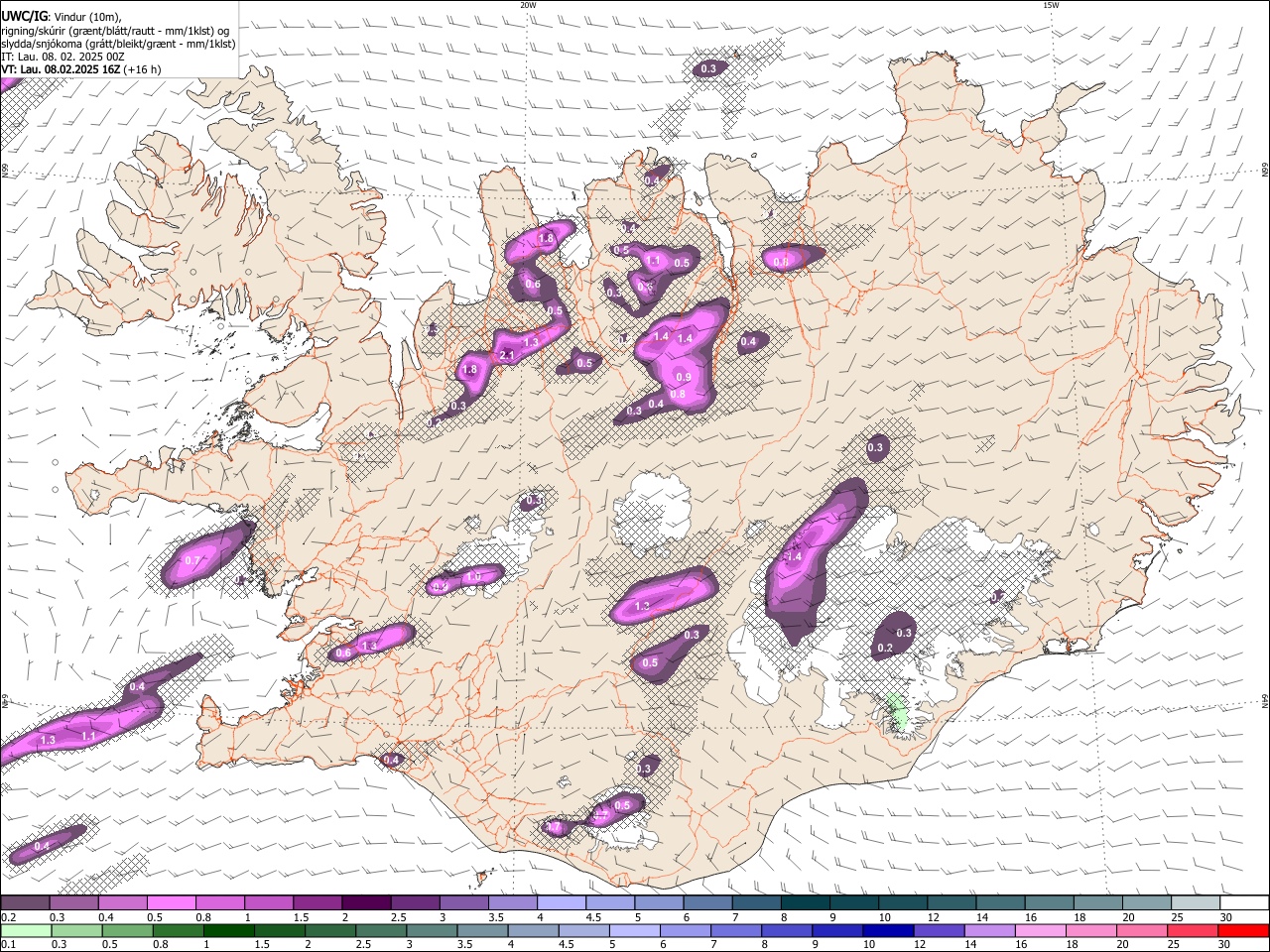Select the line "IT: Lau. 08. 02. 2025 00Z"
The width and height of the screenshot is (1270, 952).
[x=63, y=57]
